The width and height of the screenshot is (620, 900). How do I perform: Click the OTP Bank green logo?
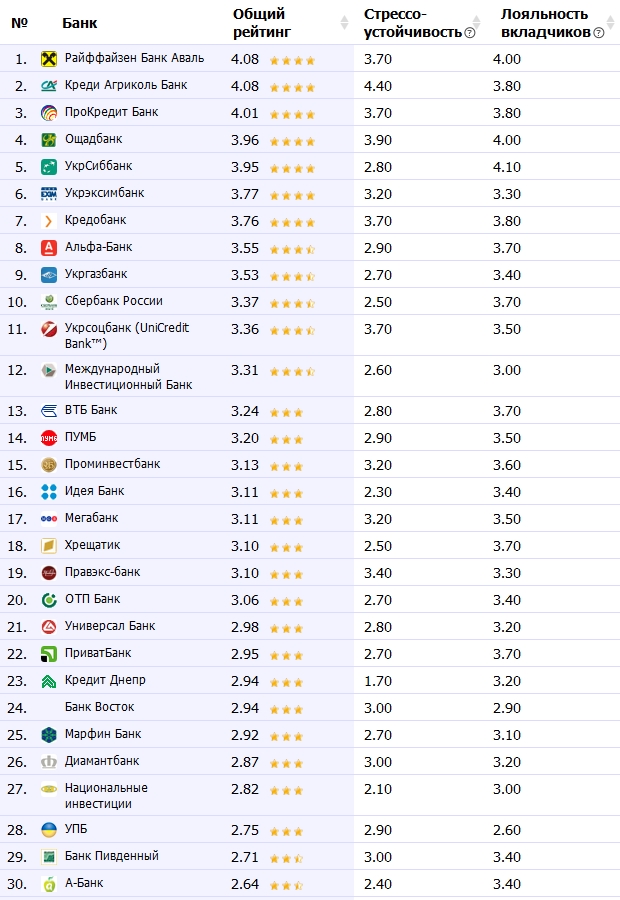[x=49, y=599]
